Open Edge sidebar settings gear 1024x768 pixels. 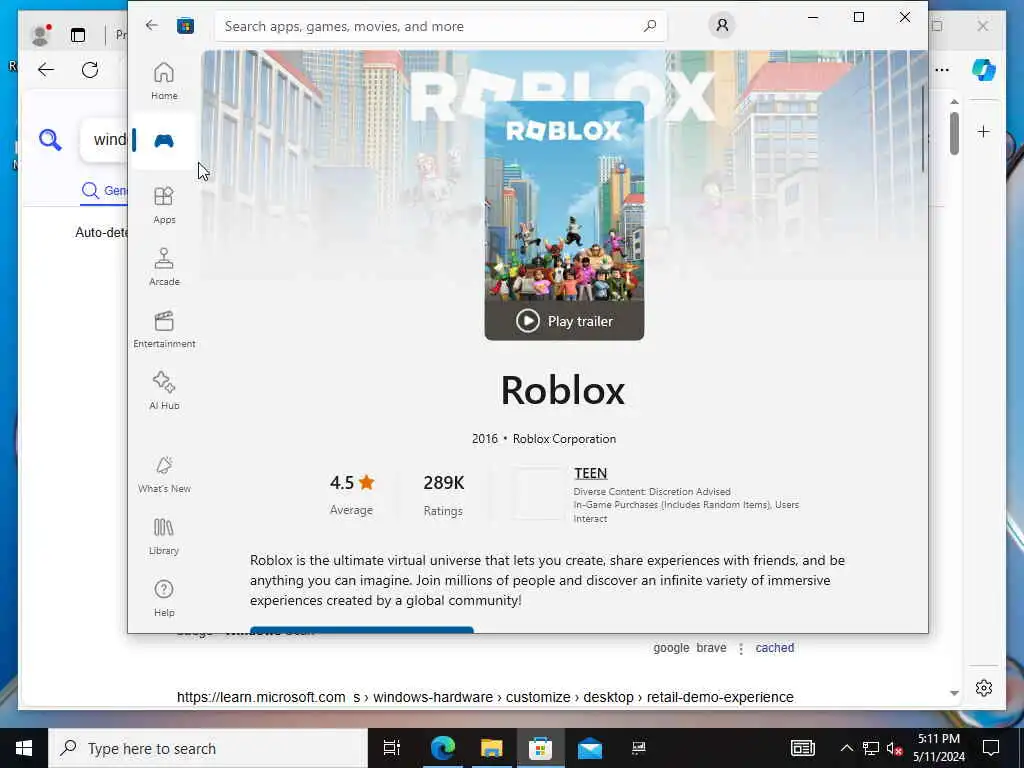(984, 688)
